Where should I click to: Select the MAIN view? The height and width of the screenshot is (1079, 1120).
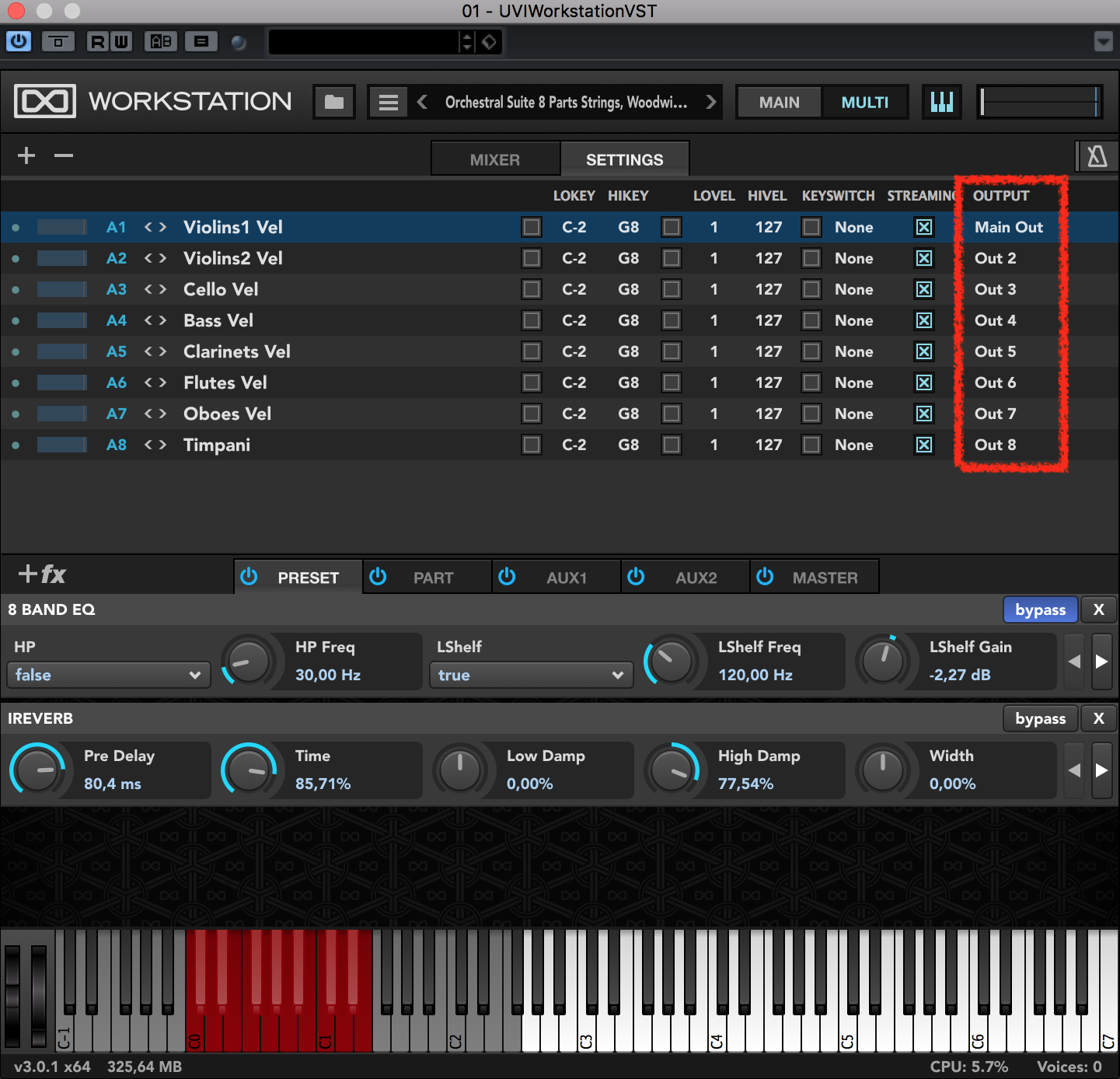pyautogui.click(x=779, y=102)
